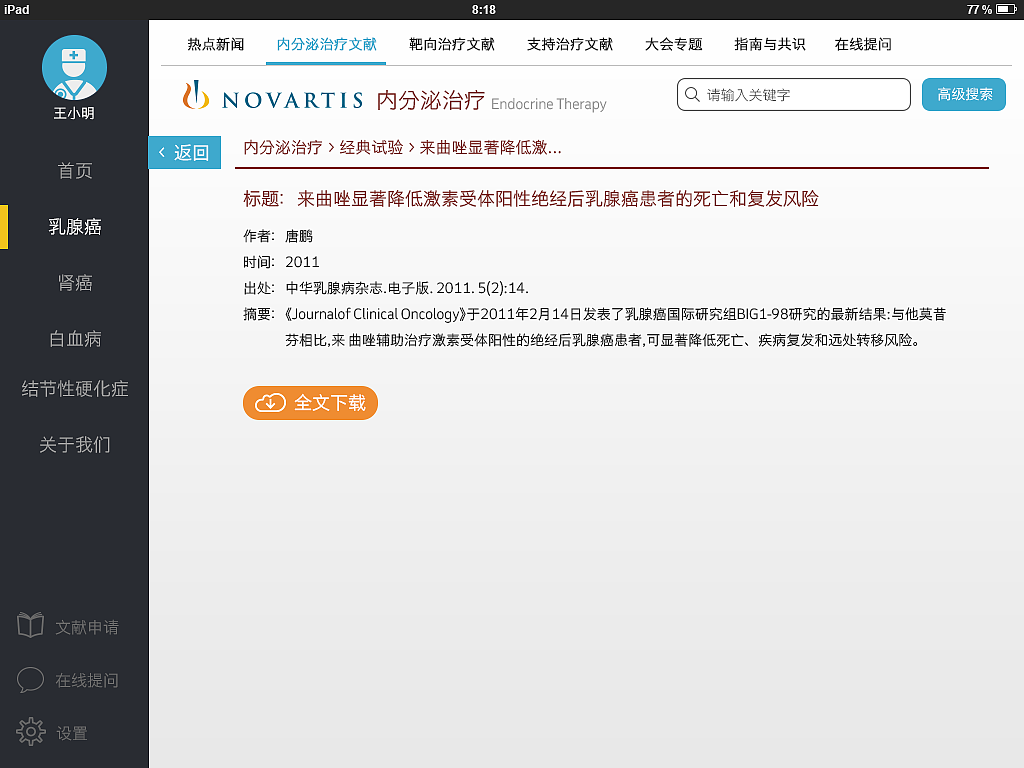Click the 返回 back button
1024x768 pixels.
click(185, 152)
